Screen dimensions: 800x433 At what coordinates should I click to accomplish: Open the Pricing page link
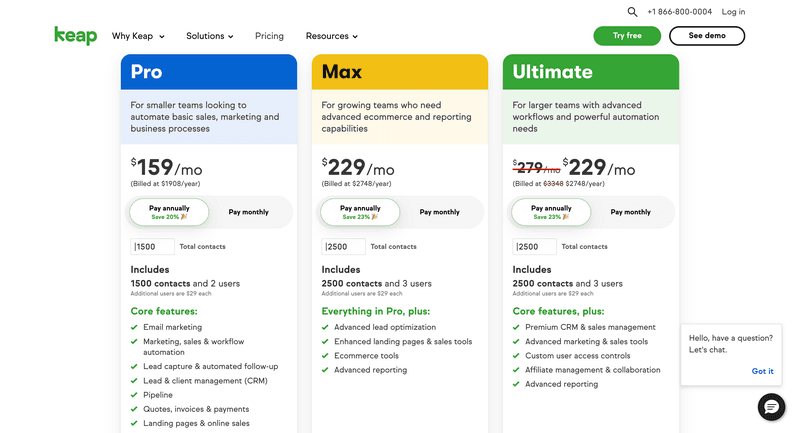click(269, 36)
